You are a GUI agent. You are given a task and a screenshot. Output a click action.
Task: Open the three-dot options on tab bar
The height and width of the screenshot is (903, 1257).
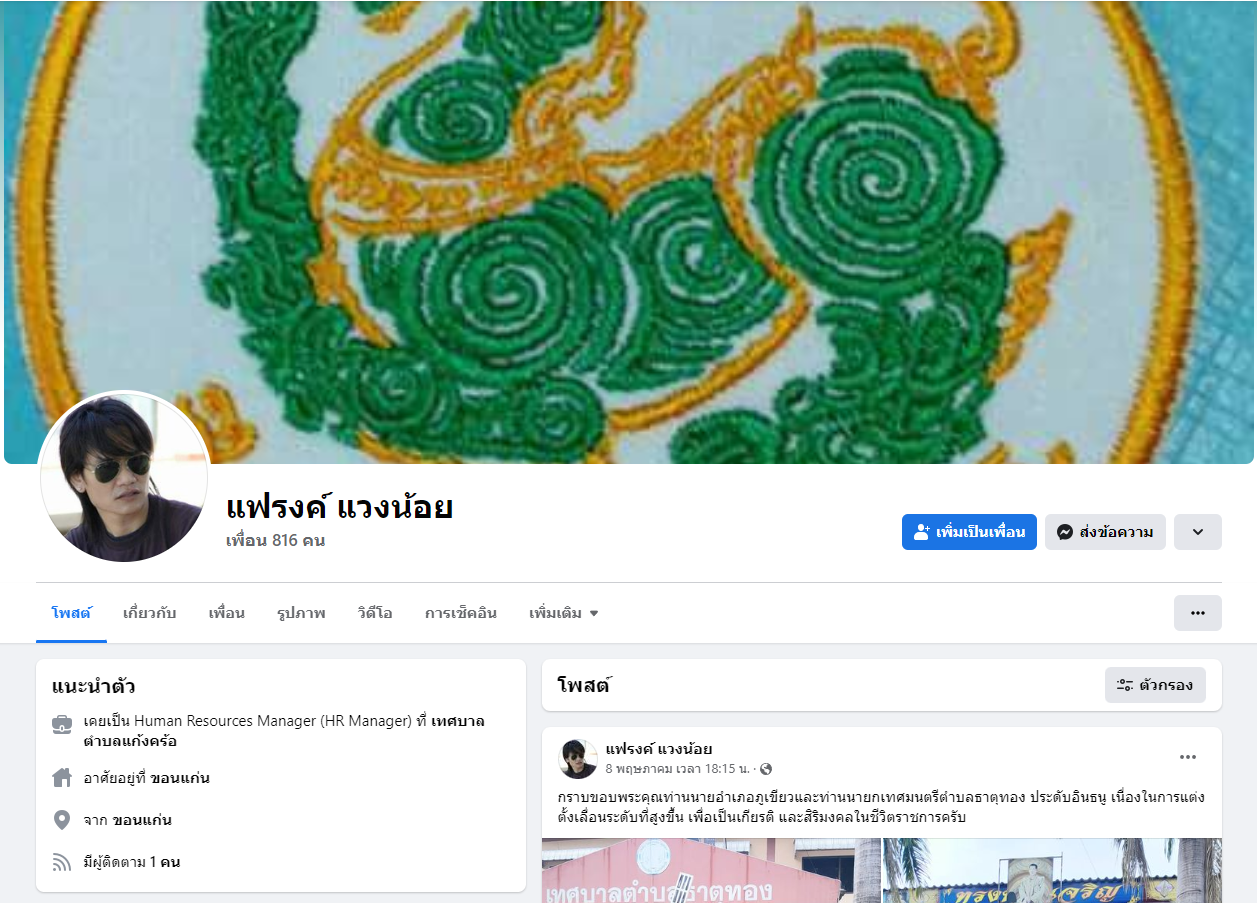pyautogui.click(x=1198, y=613)
